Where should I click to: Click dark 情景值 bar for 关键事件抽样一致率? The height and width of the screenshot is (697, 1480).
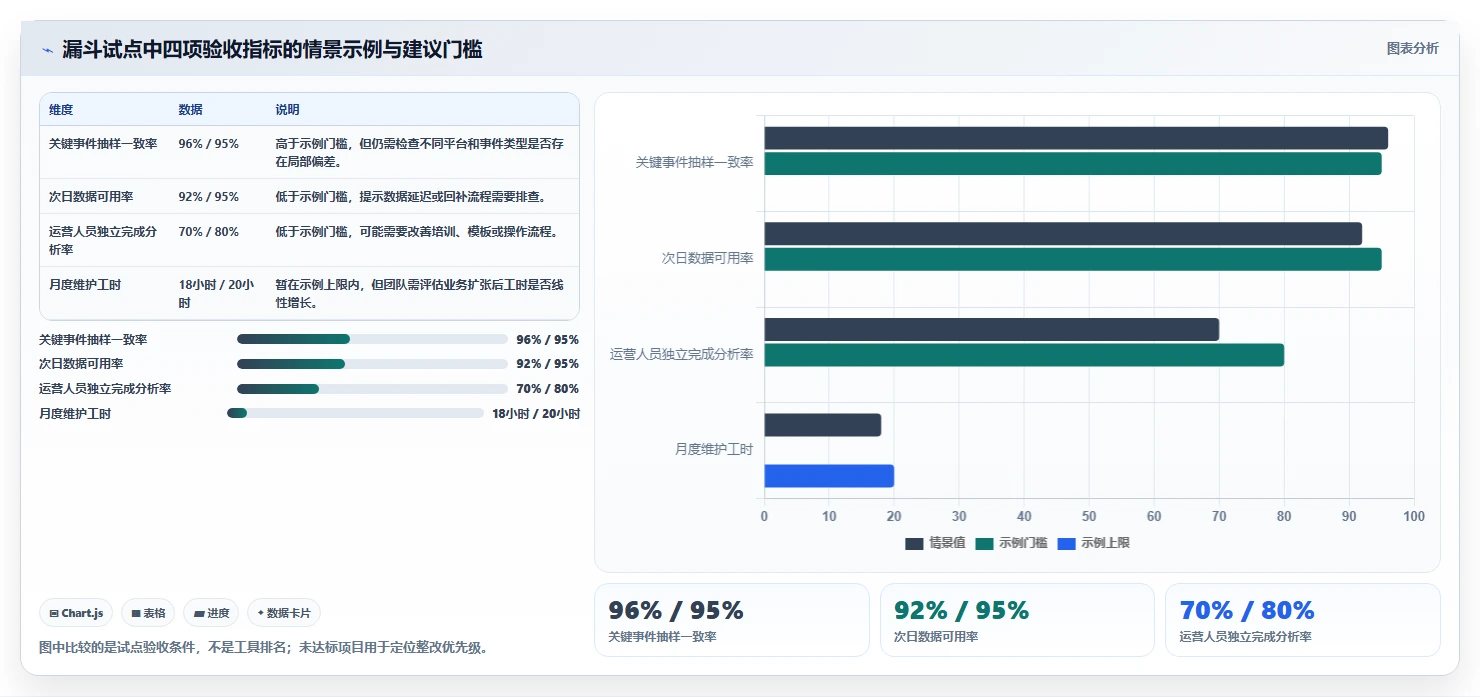coord(1076,138)
